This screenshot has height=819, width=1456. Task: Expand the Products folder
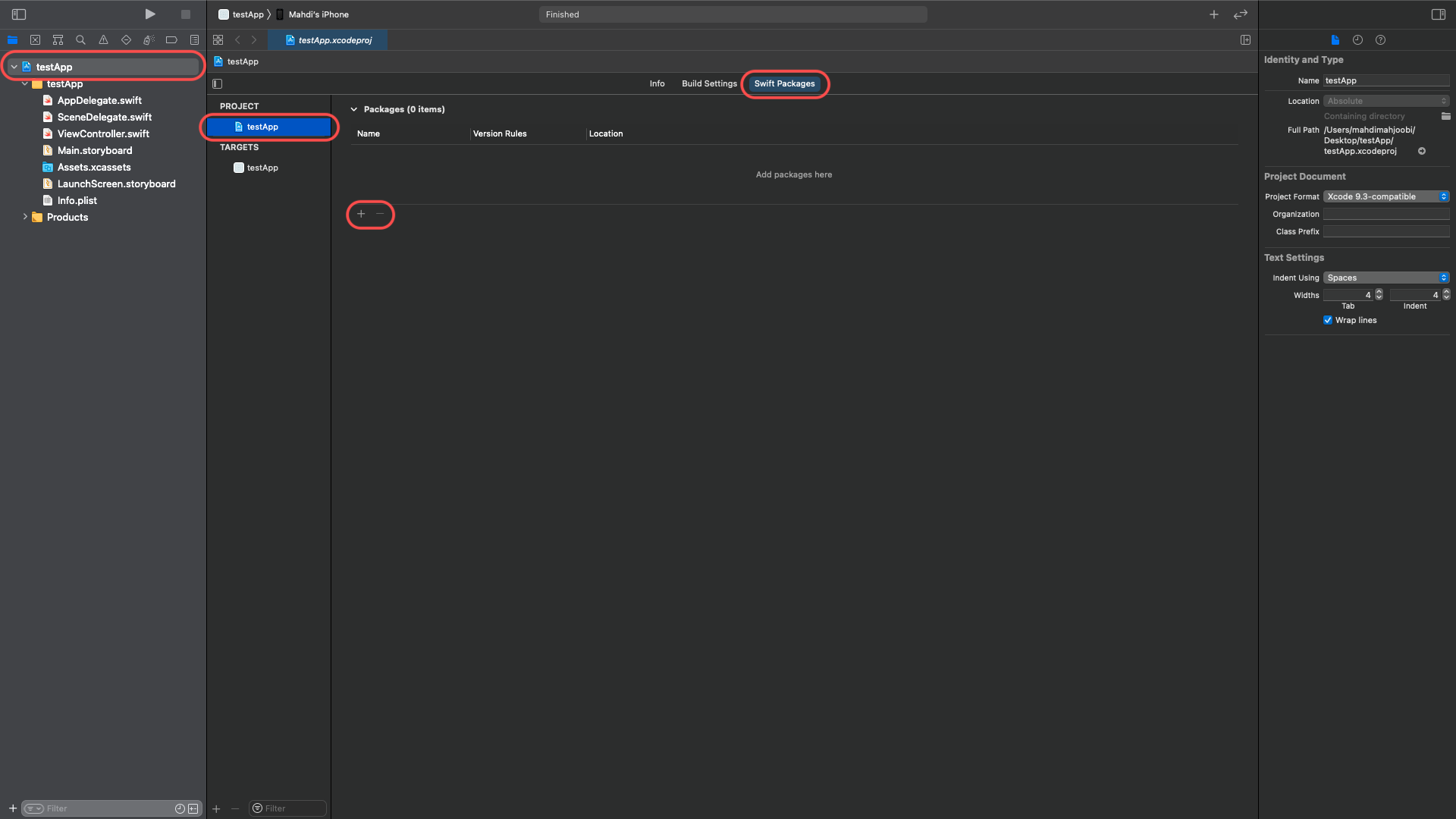[25, 217]
